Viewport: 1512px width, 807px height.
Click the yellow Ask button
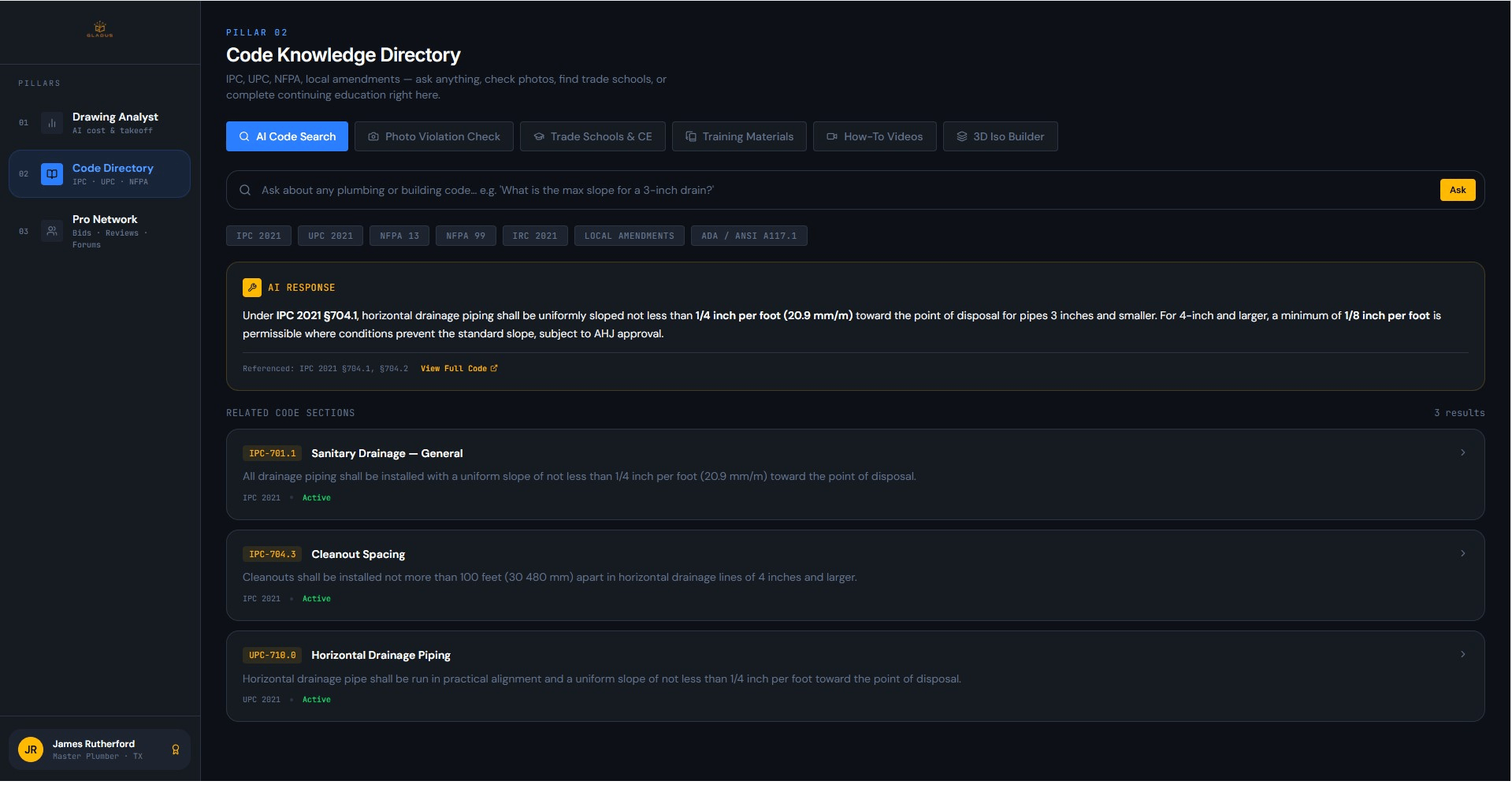pyautogui.click(x=1458, y=190)
